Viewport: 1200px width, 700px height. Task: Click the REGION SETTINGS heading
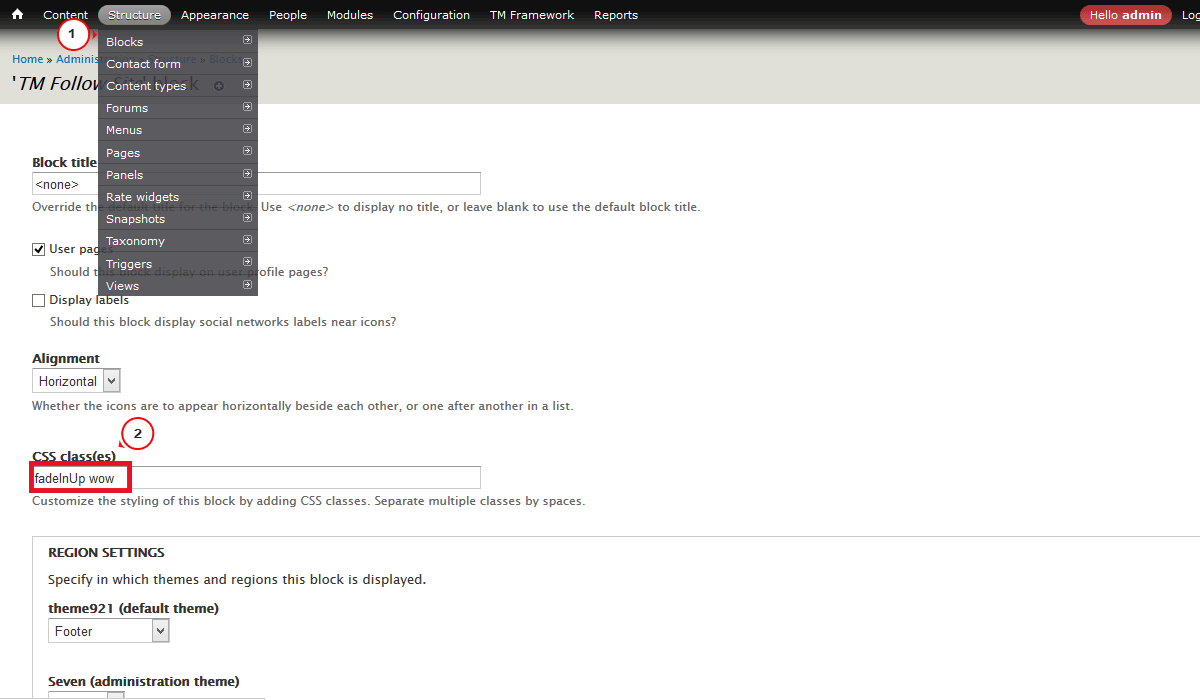[106, 552]
